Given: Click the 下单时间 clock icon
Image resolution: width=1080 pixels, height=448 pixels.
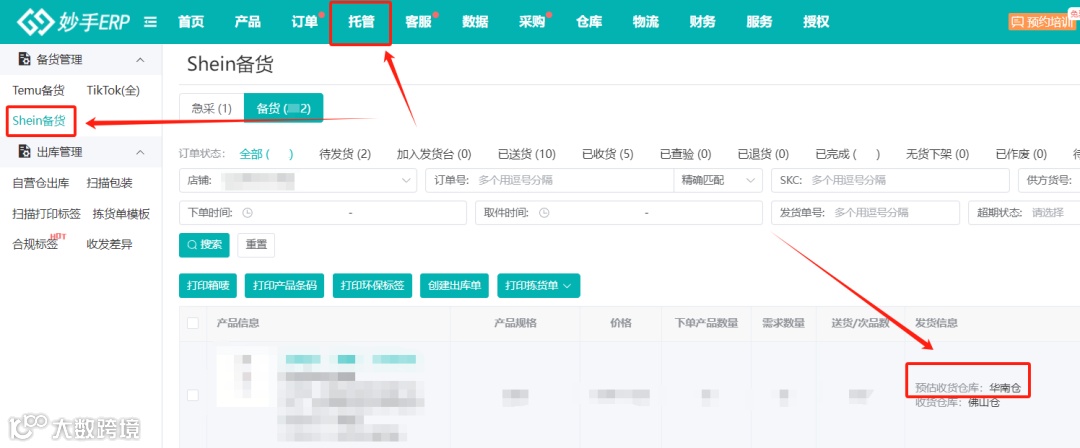Looking at the screenshot, I should click(x=248, y=213).
